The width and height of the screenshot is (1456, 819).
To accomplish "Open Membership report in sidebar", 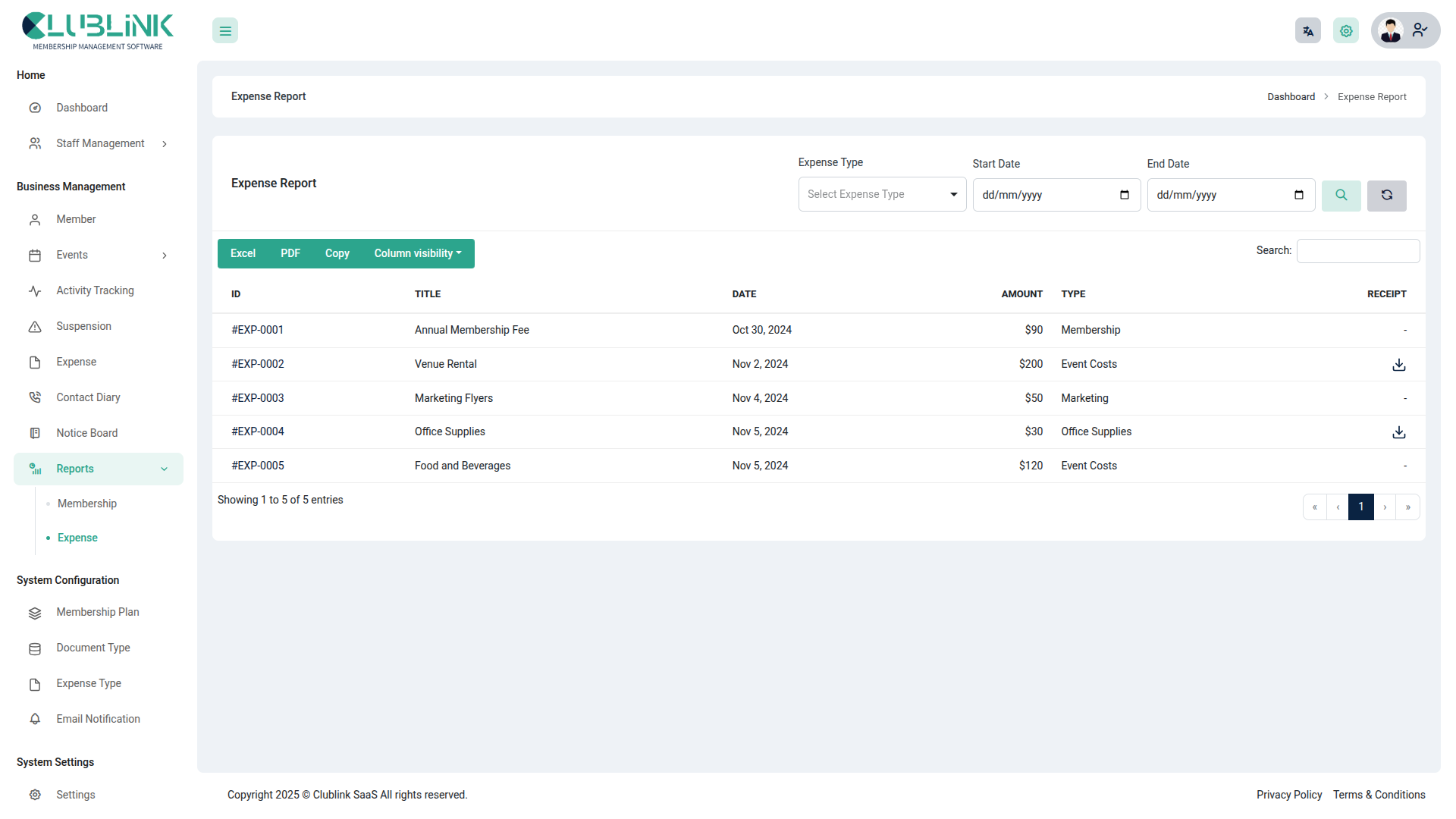I will pyautogui.click(x=87, y=504).
